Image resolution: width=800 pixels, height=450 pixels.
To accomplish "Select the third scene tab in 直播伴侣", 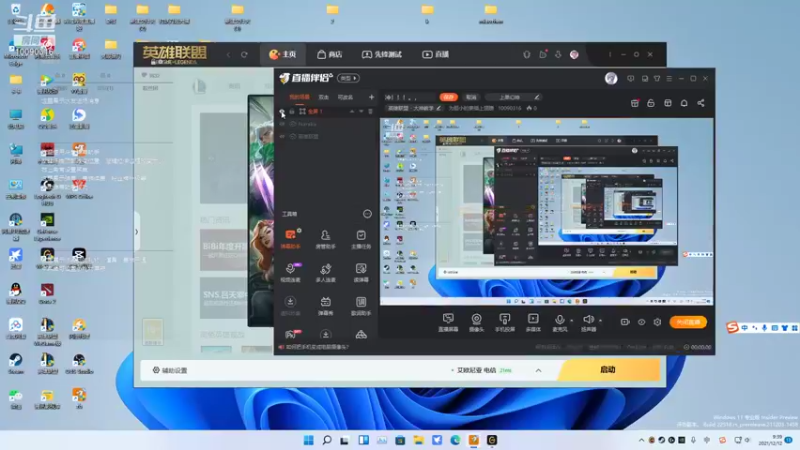I will point(345,97).
